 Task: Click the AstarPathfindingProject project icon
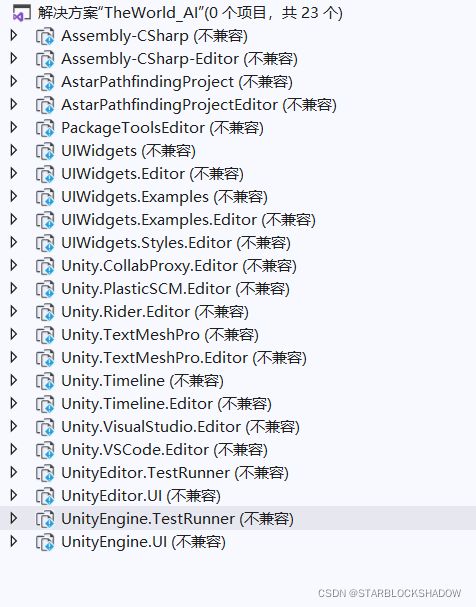pos(45,82)
